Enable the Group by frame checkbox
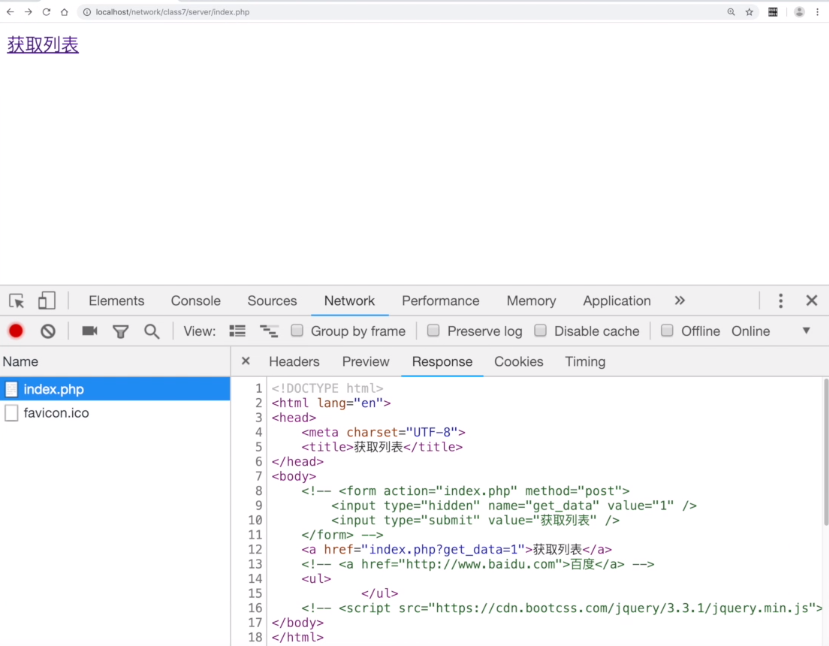The height and width of the screenshot is (646, 829). pos(297,330)
